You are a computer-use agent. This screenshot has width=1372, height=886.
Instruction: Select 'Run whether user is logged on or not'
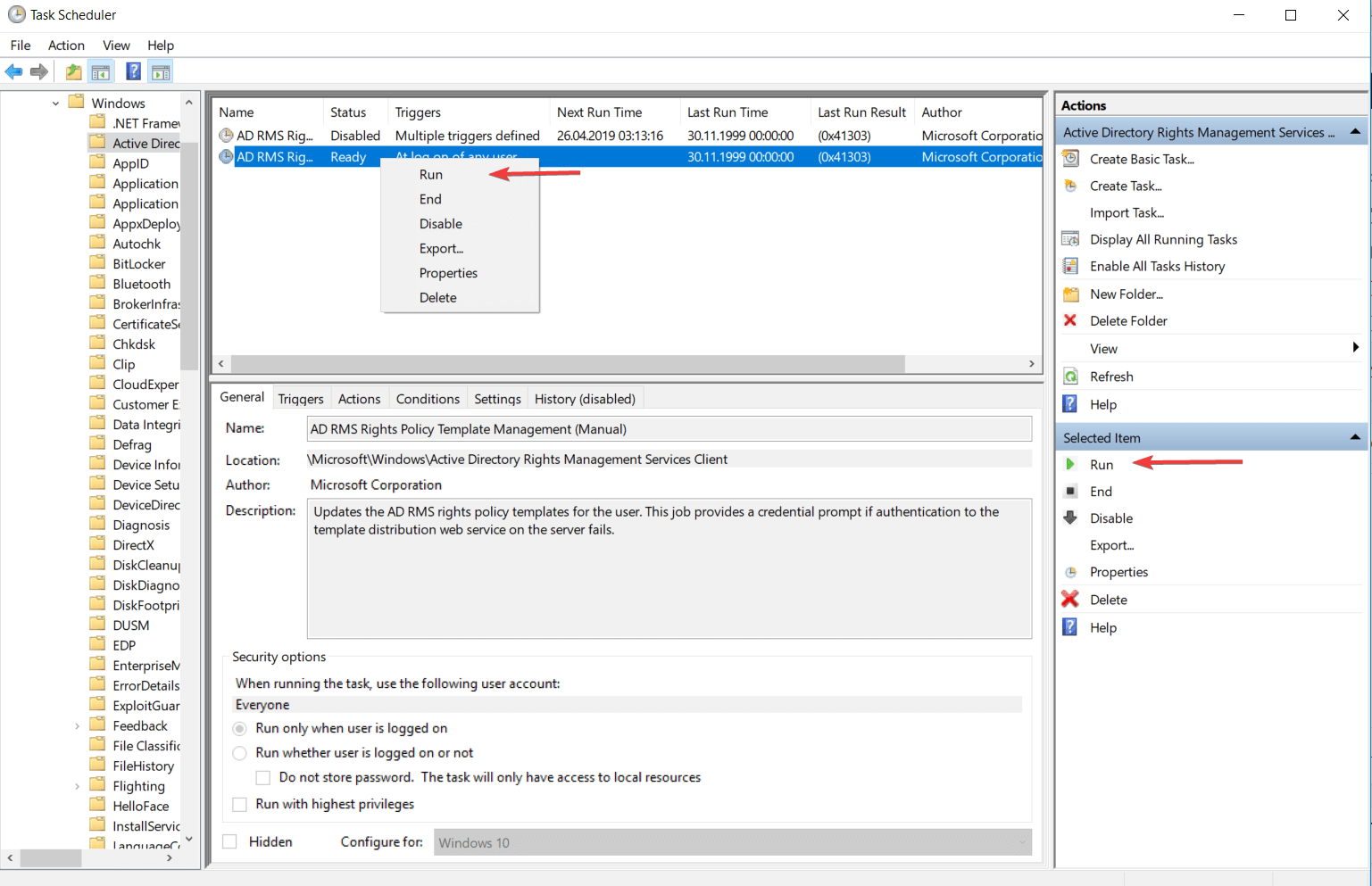pyautogui.click(x=239, y=753)
